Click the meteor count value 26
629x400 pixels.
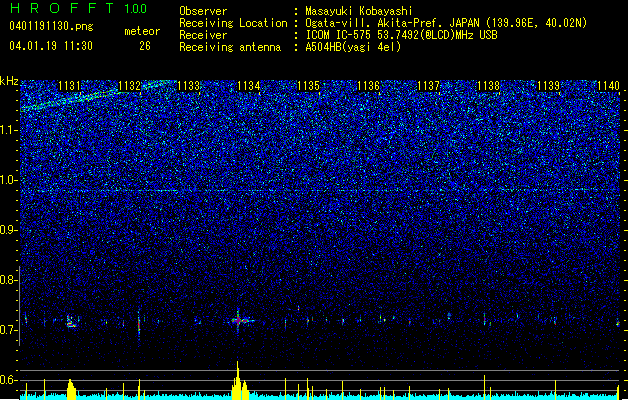145,46
